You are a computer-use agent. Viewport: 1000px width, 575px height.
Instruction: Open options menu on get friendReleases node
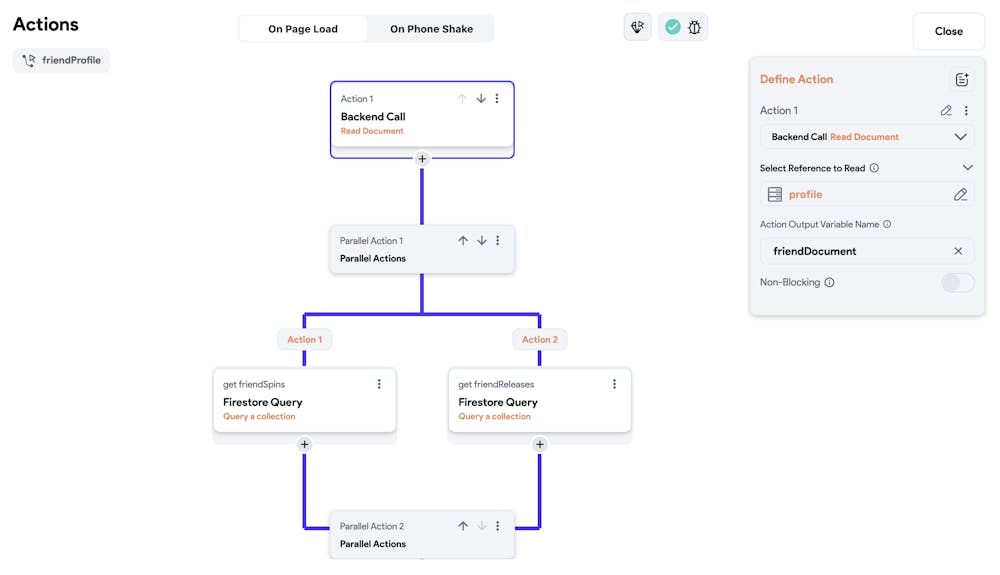click(x=614, y=384)
